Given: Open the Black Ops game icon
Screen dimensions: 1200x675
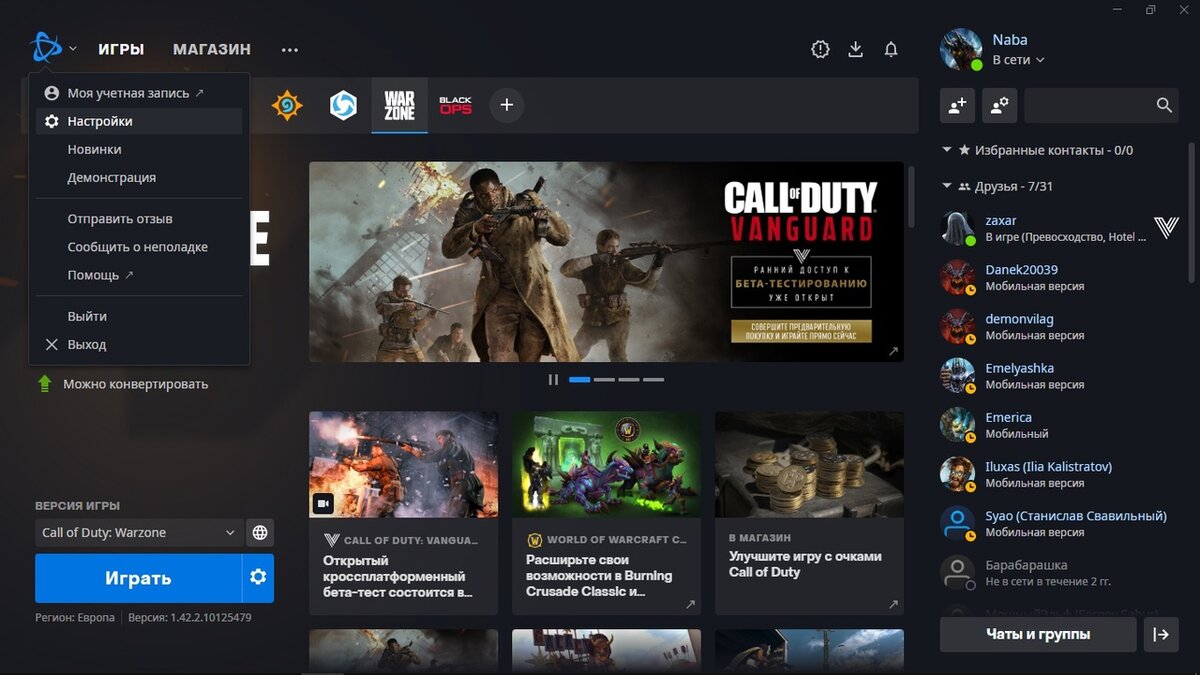Looking at the screenshot, I should [455, 105].
